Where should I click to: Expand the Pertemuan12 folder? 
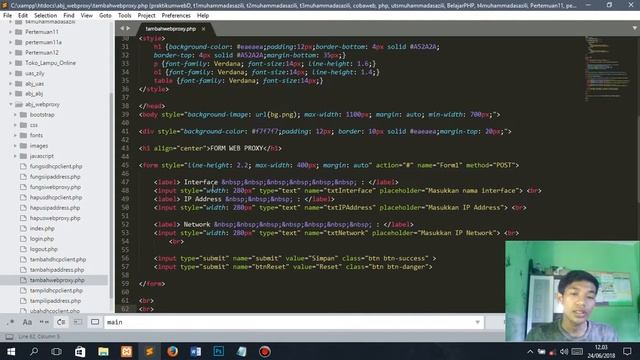pos(11,52)
